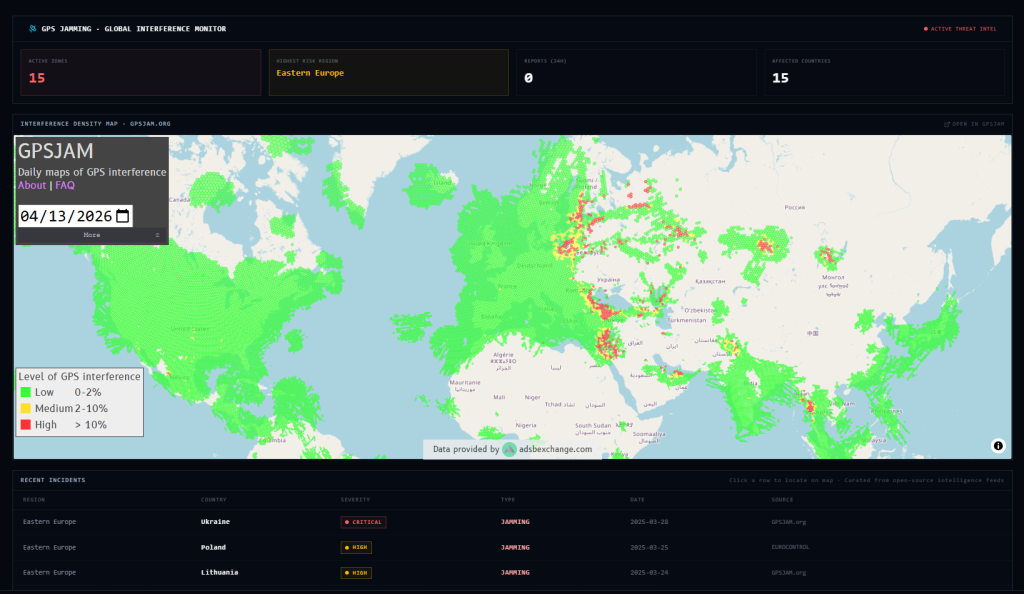Open the calendar picker icon in date field

pos(122,216)
